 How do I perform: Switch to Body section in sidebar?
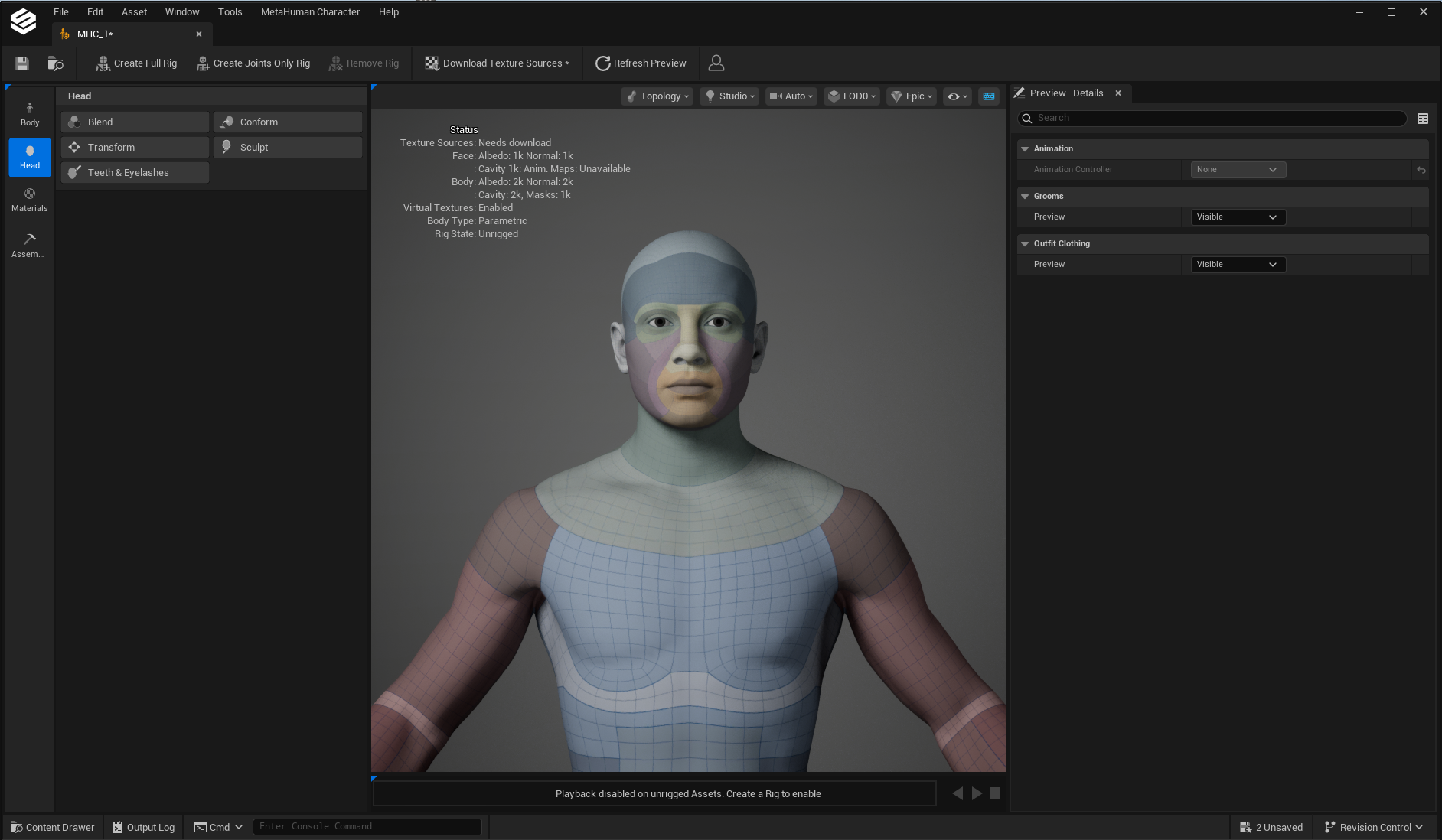(x=30, y=114)
